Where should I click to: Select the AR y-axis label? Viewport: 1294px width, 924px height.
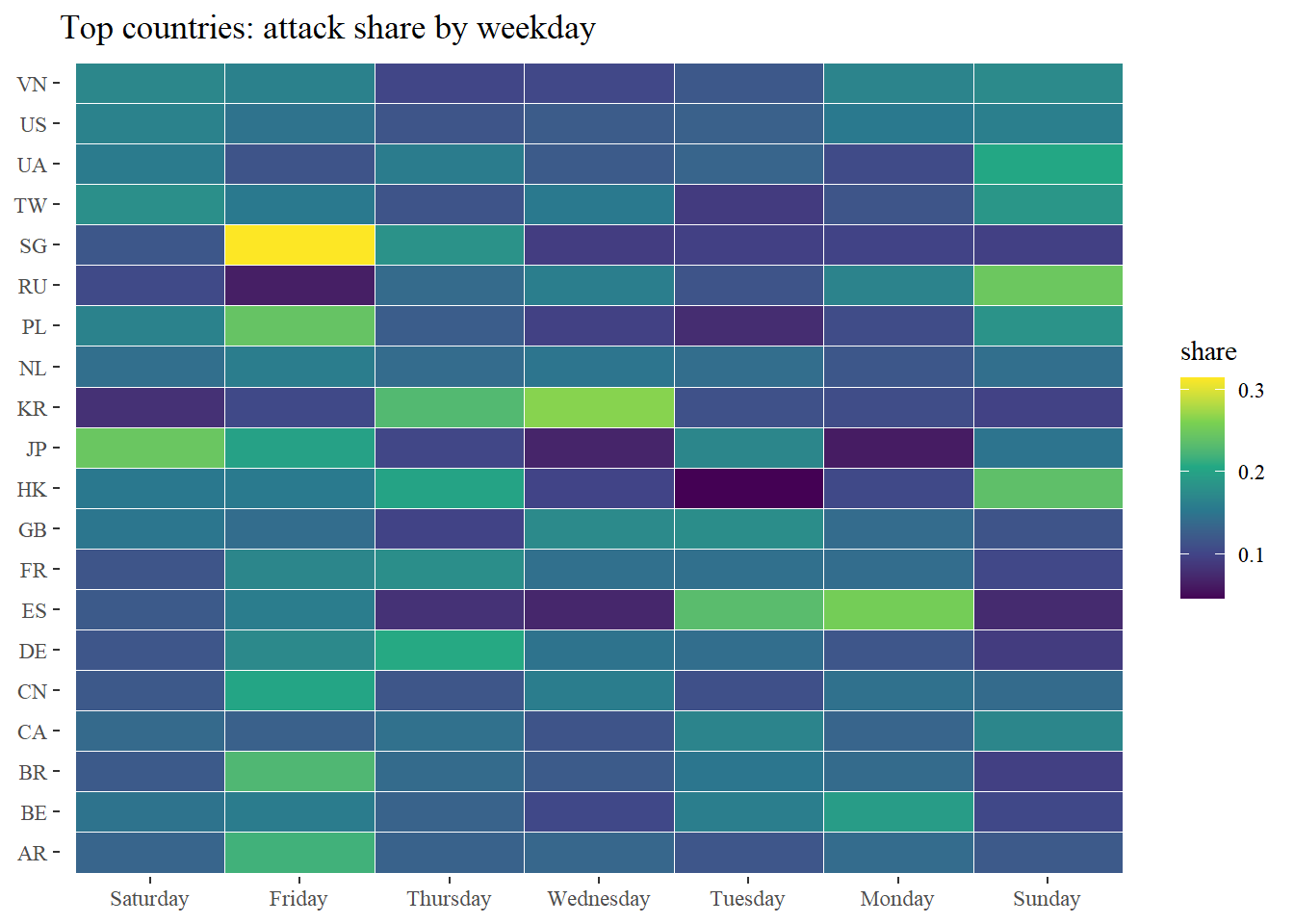(32, 853)
